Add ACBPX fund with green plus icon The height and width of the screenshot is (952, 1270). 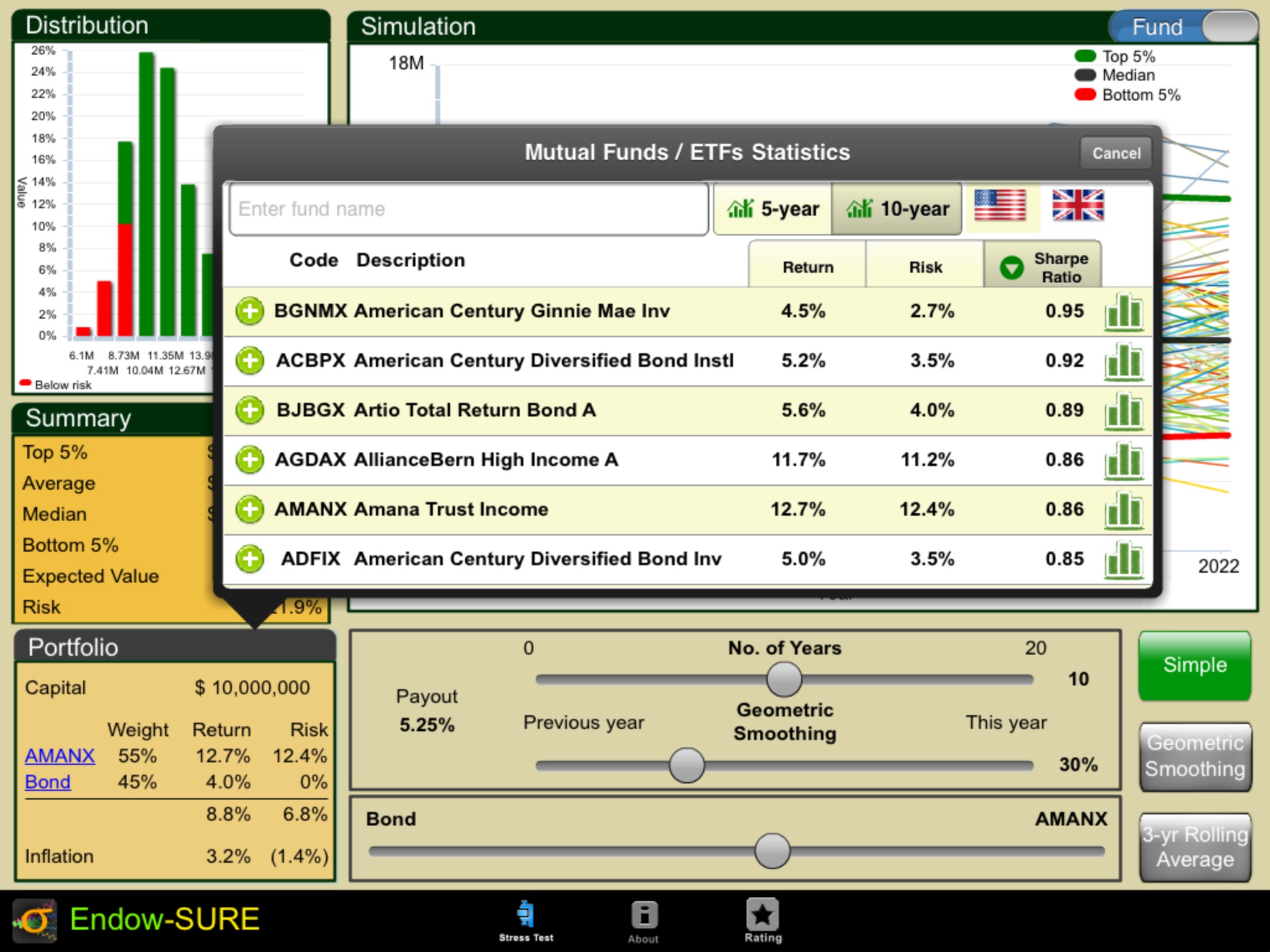coord(250,361)
